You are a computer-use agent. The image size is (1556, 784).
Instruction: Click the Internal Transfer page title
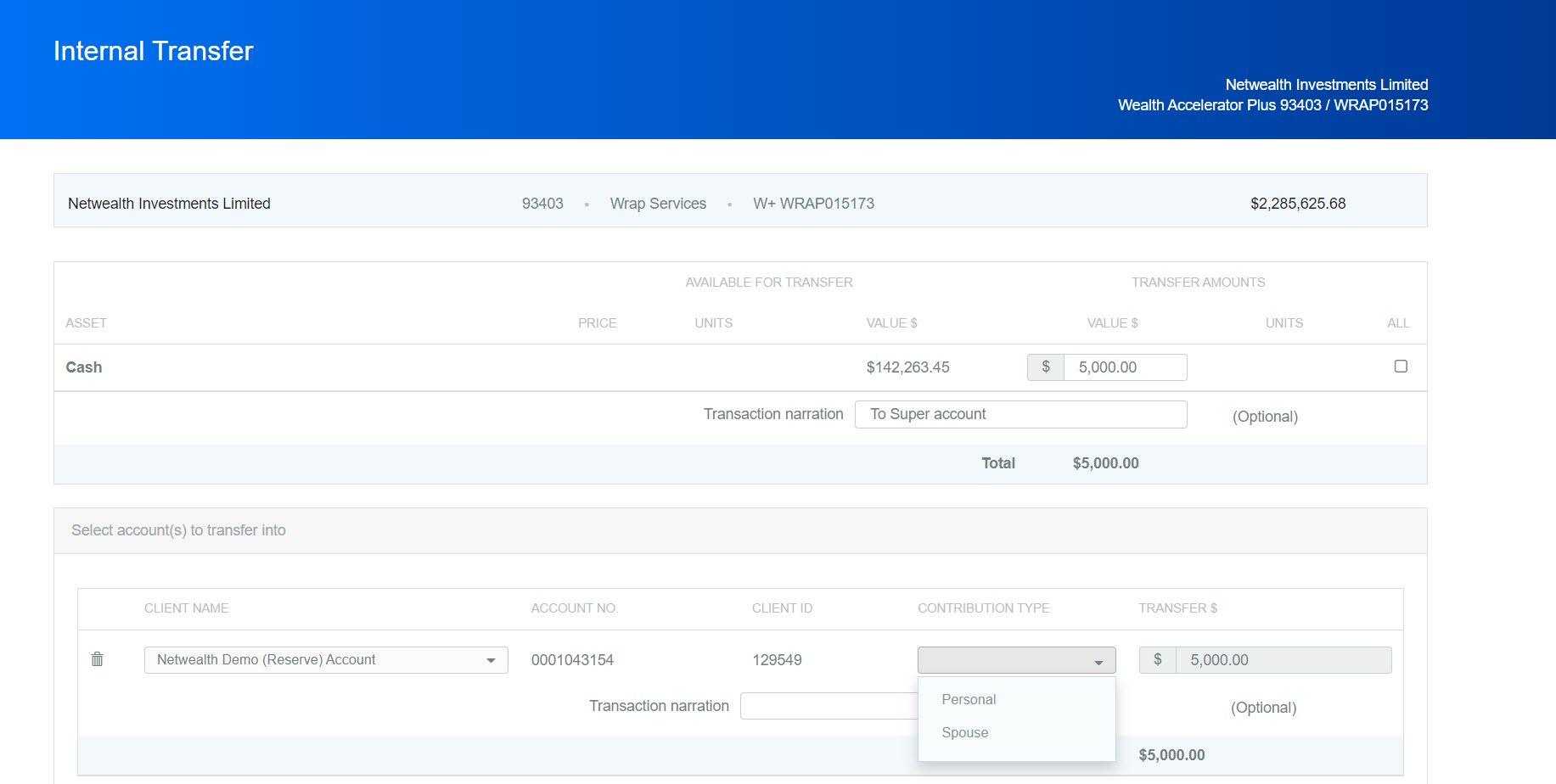[x=154, y=51]
